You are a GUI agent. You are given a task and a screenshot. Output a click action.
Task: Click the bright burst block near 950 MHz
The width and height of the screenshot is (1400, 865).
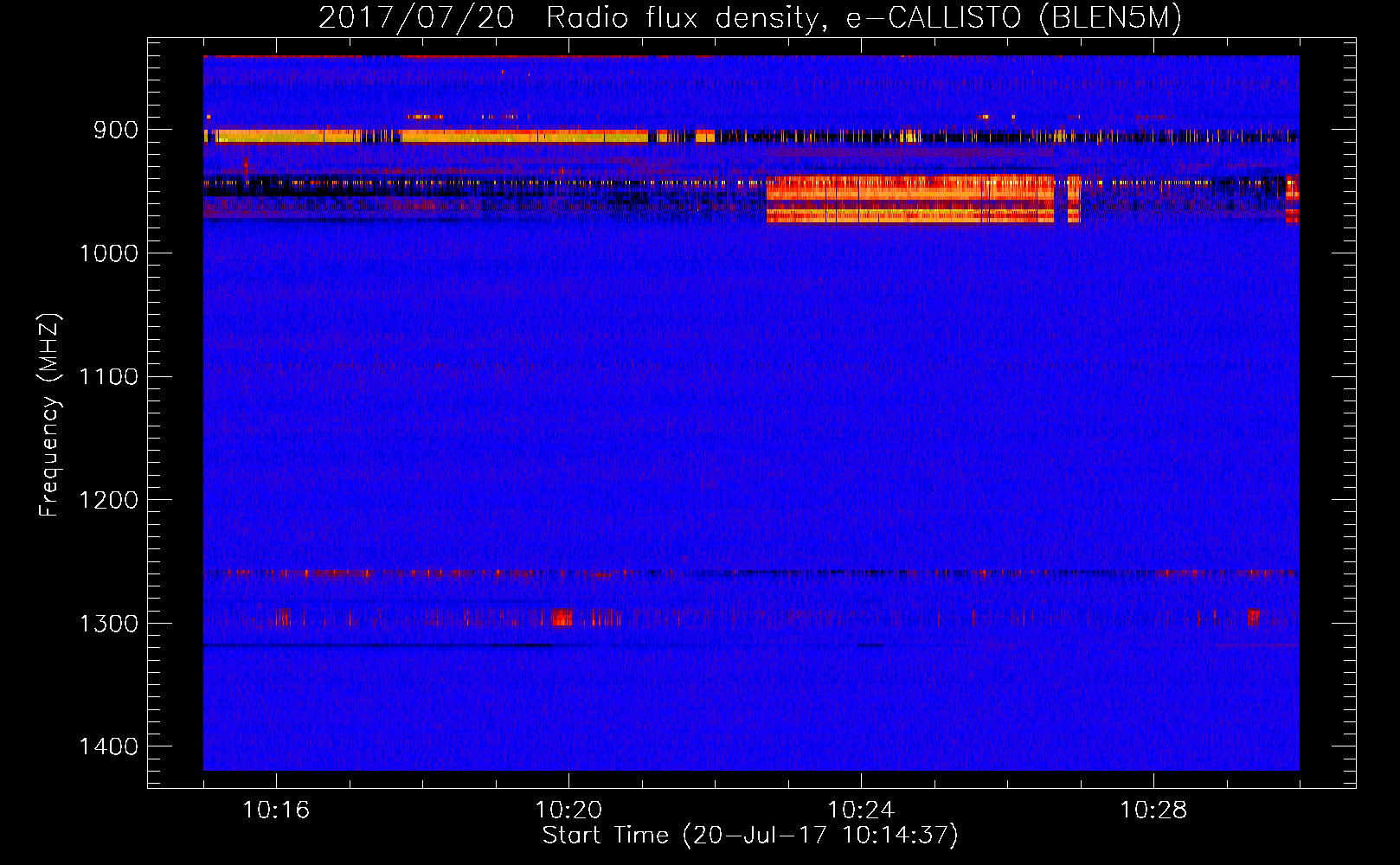[x=910, y=200]
